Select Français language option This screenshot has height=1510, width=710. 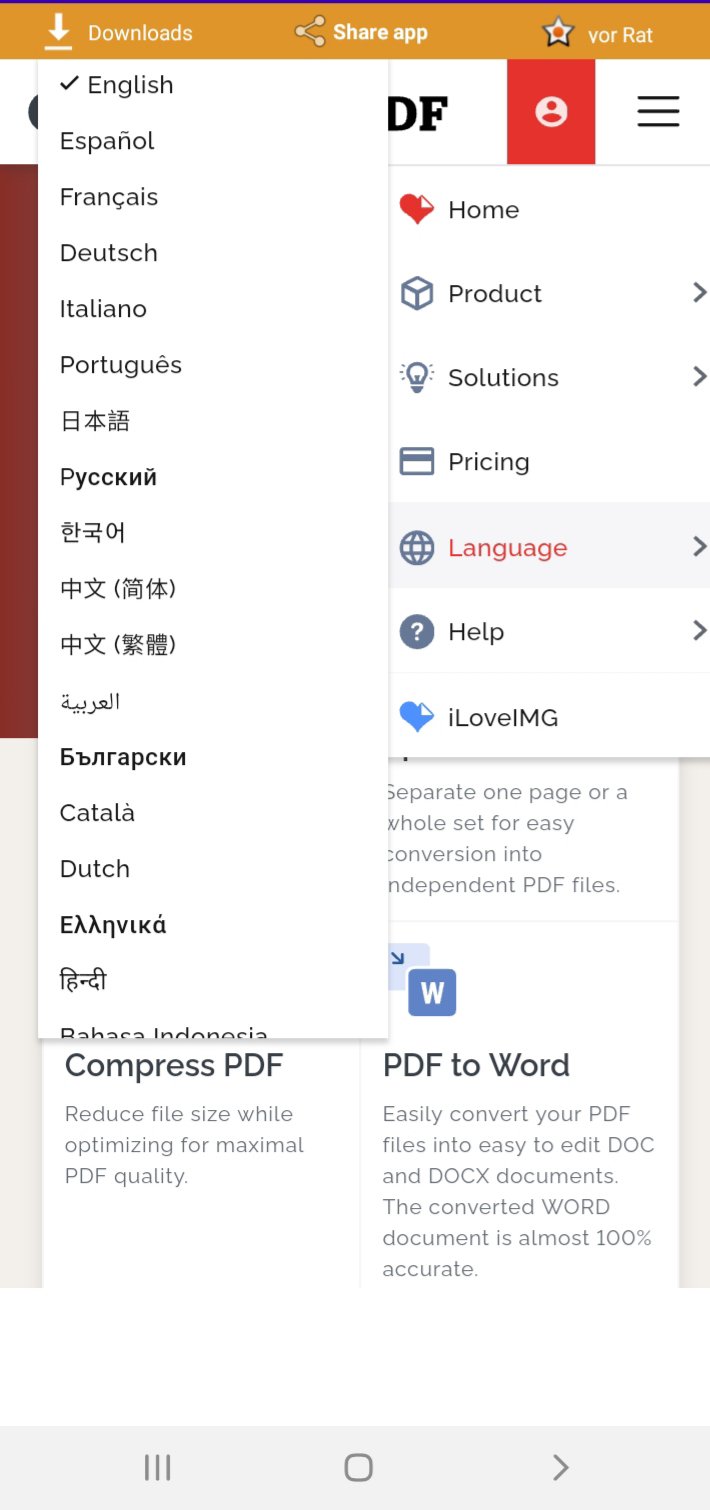pyautogui.click(x=213, y=197)
